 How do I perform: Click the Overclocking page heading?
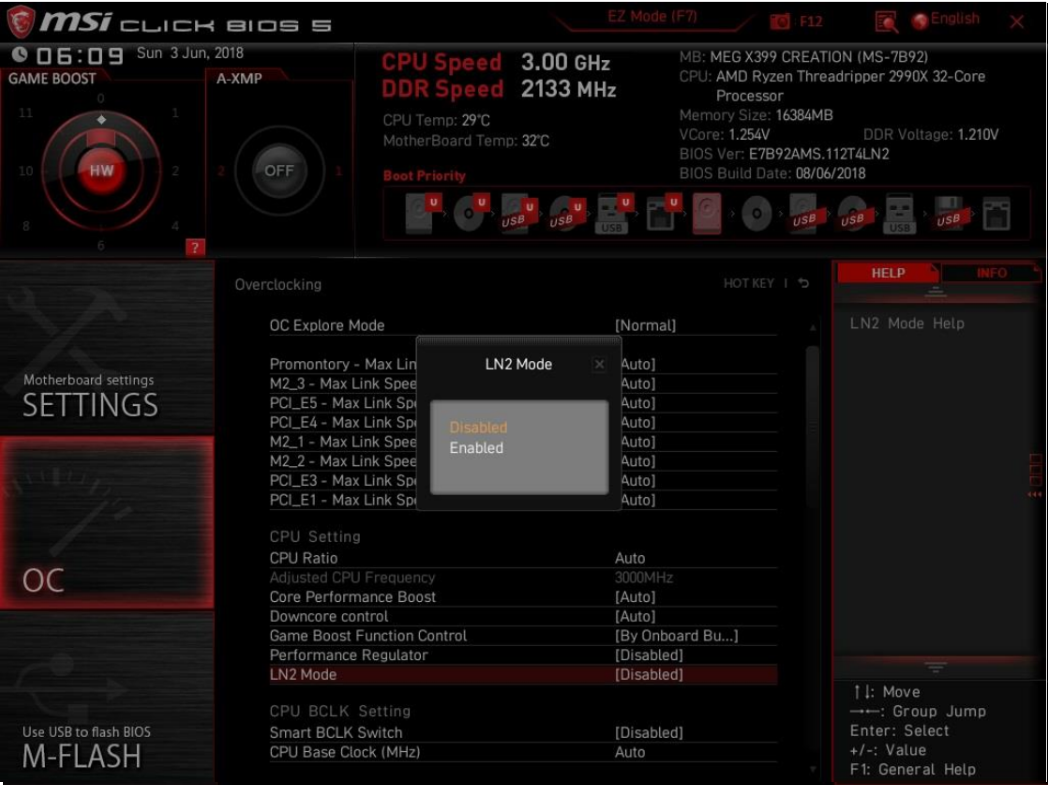click(278, 285)
